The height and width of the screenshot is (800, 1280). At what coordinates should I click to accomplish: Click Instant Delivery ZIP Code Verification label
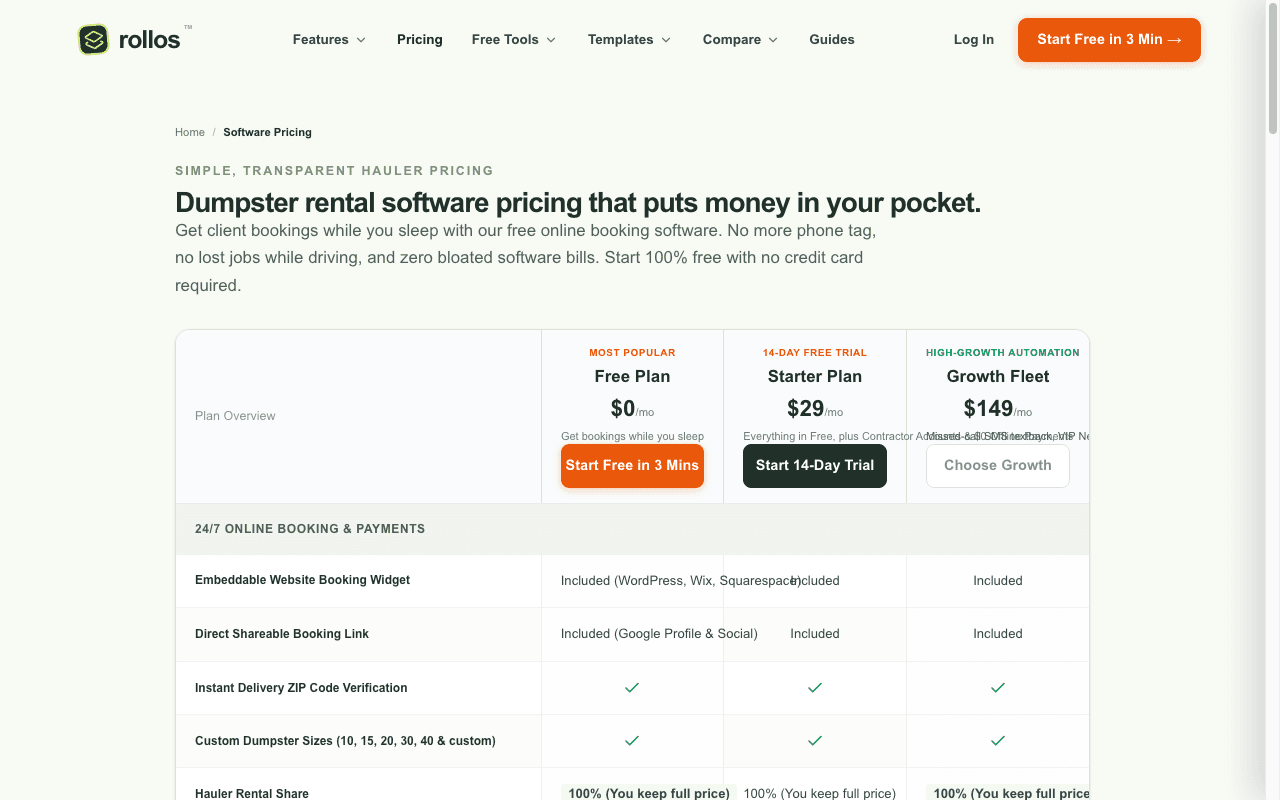pyautogui.click(x=301, y=688)
